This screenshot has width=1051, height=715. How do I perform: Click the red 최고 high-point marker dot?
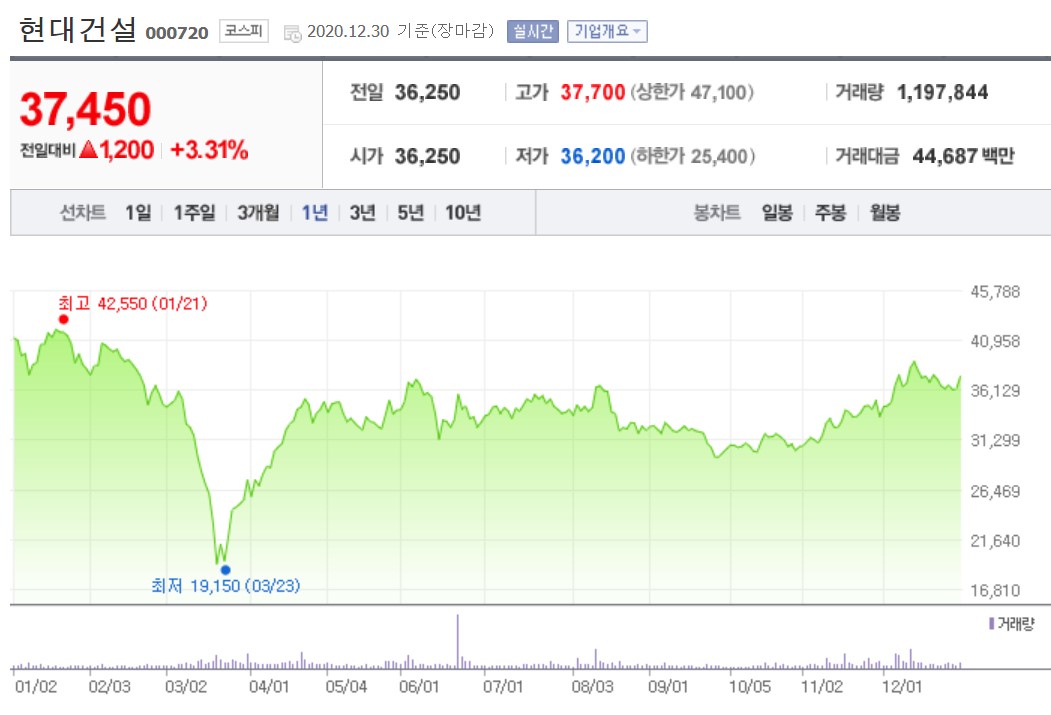pos(64,319)
